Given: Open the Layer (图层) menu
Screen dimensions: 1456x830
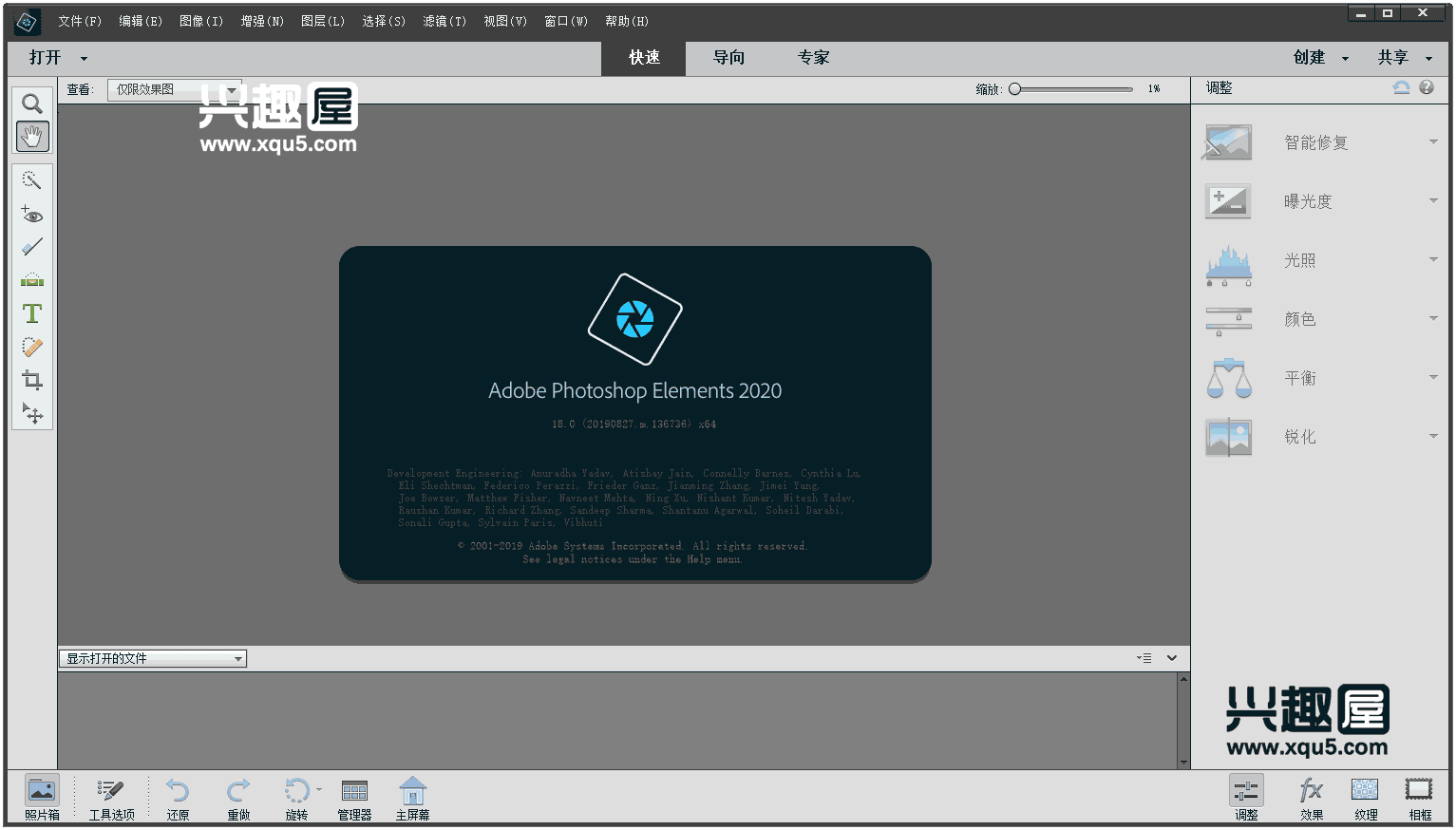Looking at the screenshot, I should click(x=323, y=21).
